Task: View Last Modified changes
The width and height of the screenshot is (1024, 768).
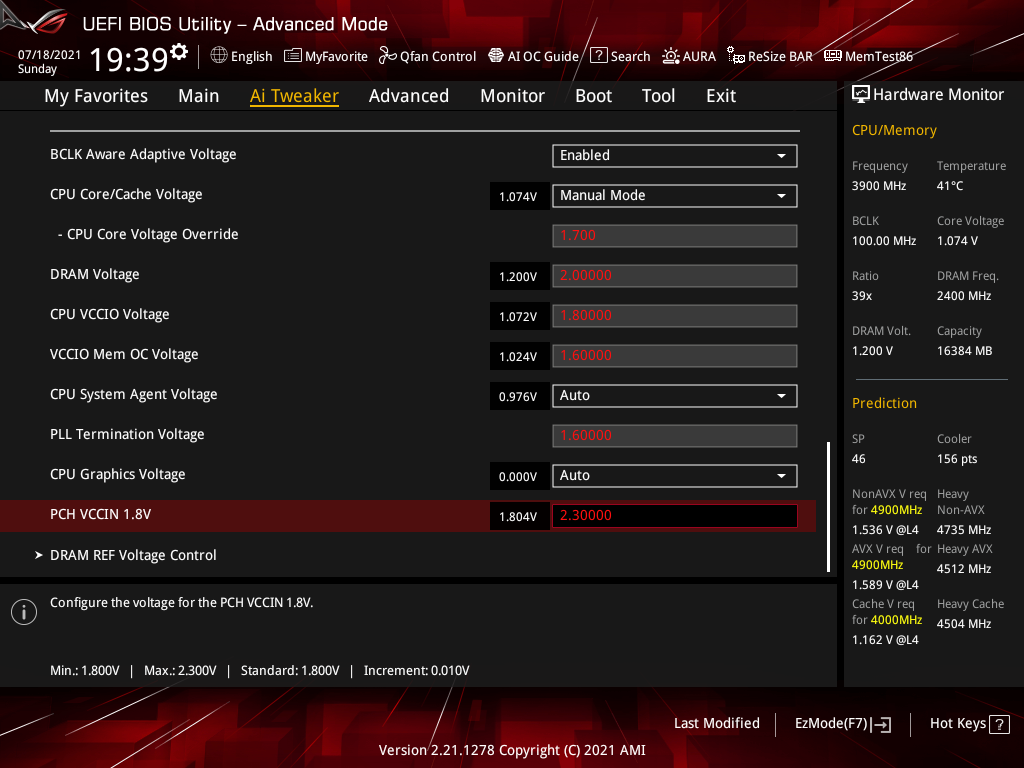Action: [717, 723]
